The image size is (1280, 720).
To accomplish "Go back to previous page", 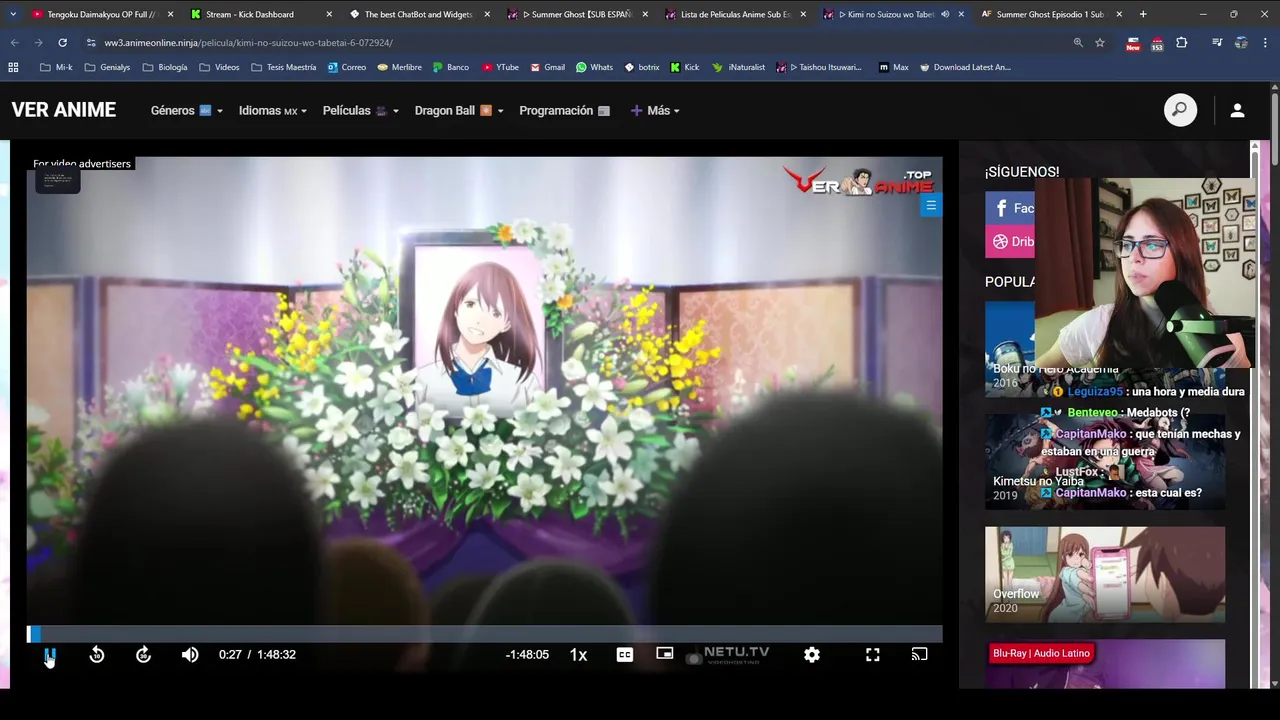I will [x=14, y=43].
